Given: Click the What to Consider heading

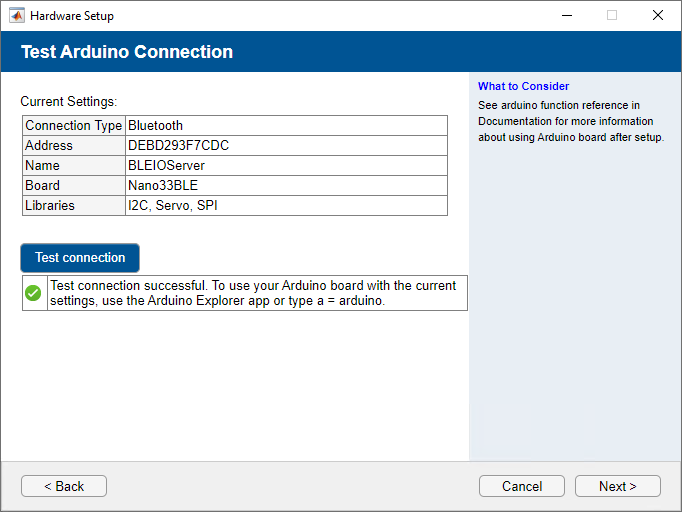Looking at the screenshot, I should click(x=523, y=86).
